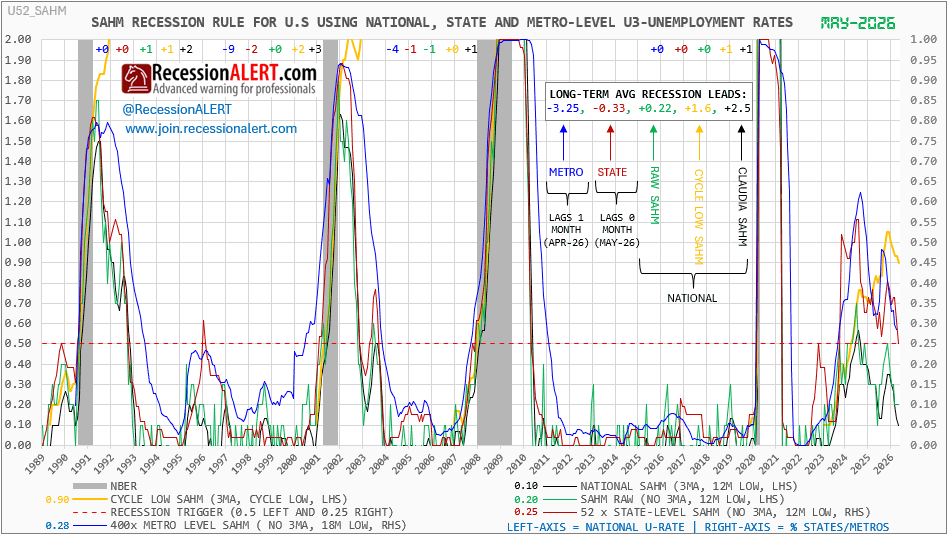948x535 pixels.
Task: Click 'SAHM RAW (NO 3MA, 12M LOW, LHS)' legend text
Action: coord(682,499)
